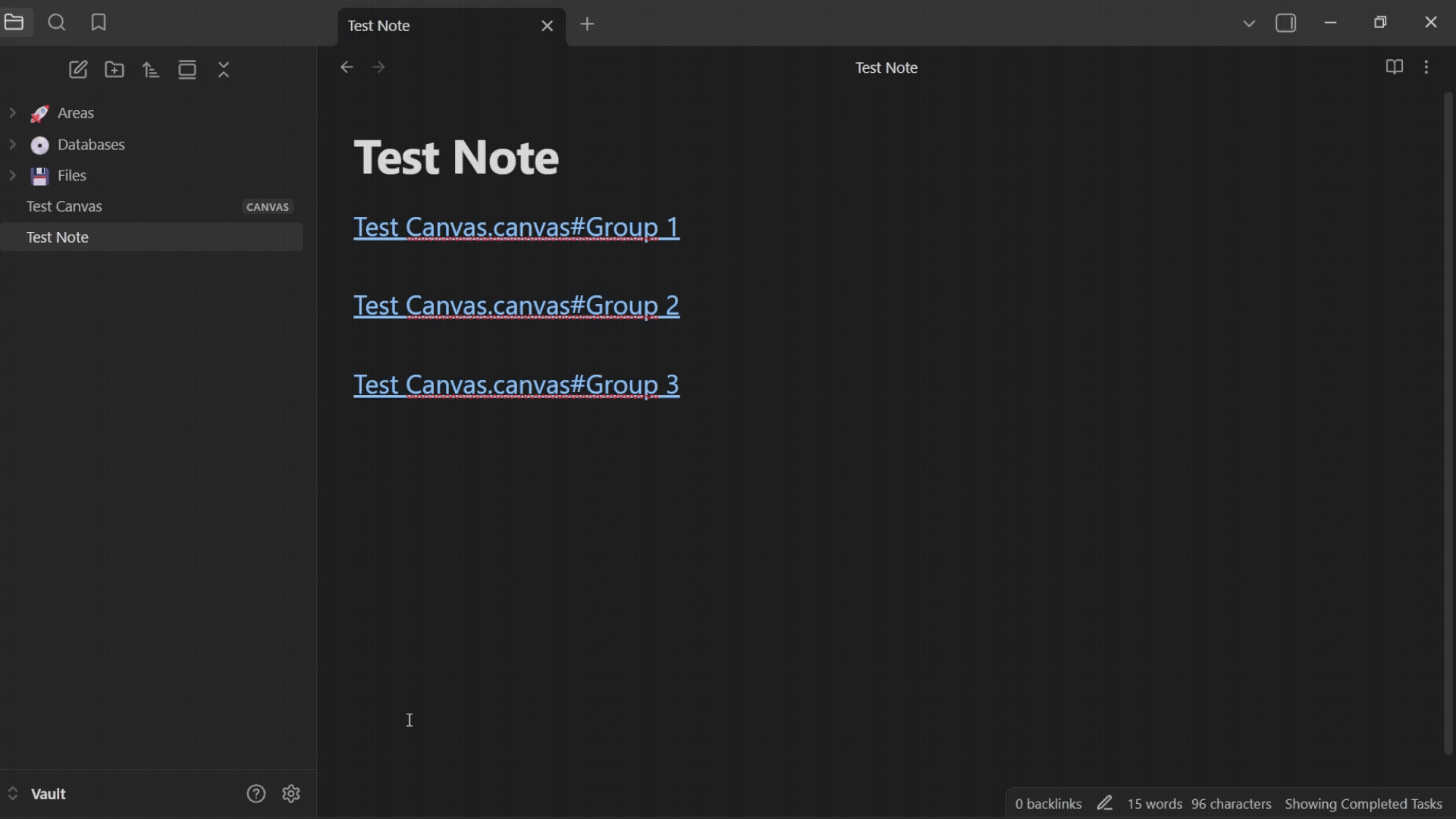The image size is (1456, 819).
Task: Click the New note icon
Action: (78, 70)
